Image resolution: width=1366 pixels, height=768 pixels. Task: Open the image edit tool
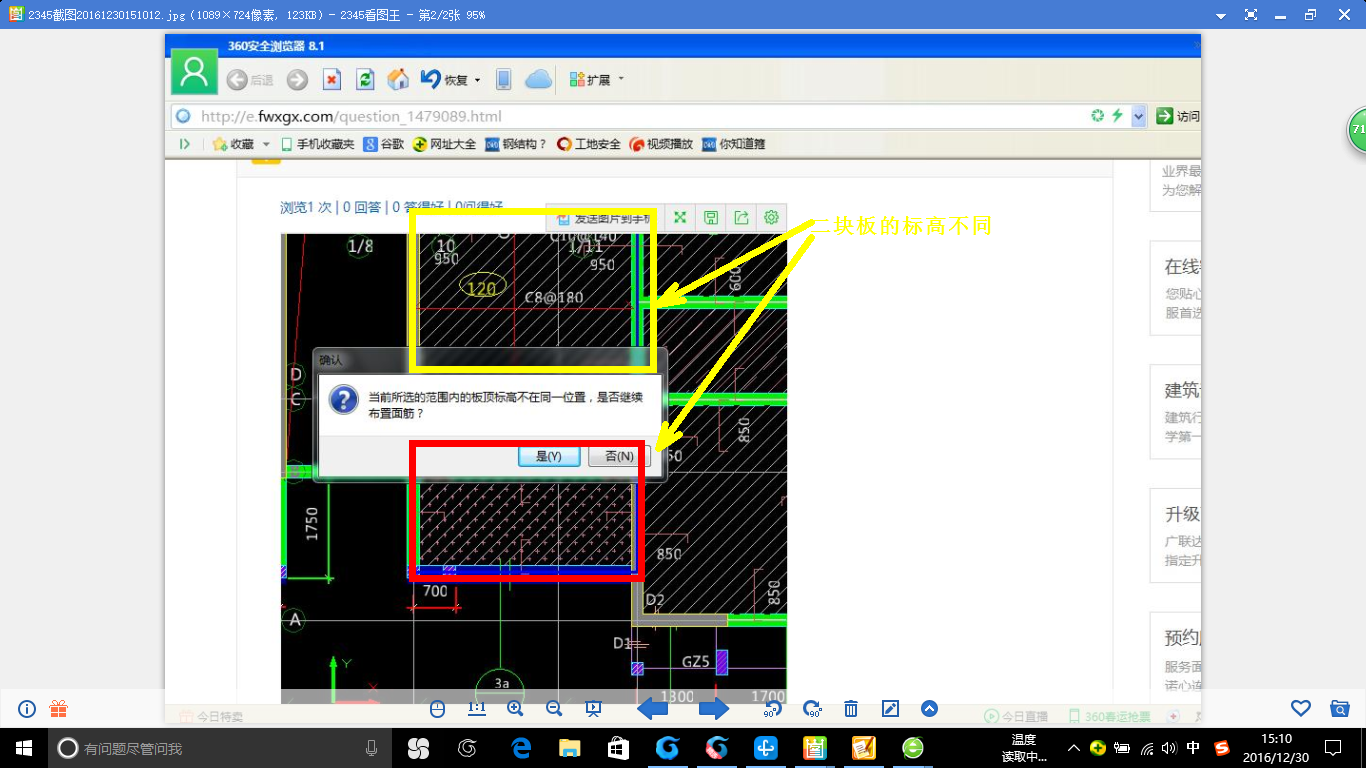coord(890,709)
